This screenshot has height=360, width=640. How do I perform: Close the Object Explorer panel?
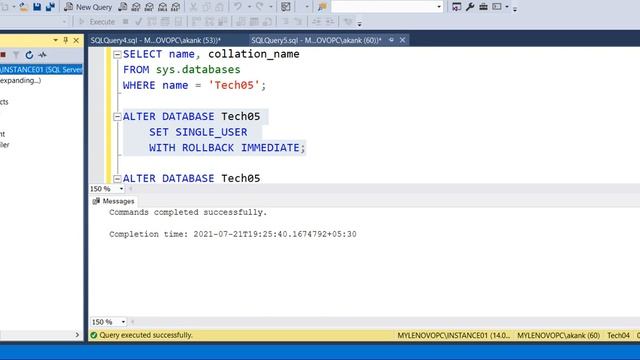click(76, 40)
